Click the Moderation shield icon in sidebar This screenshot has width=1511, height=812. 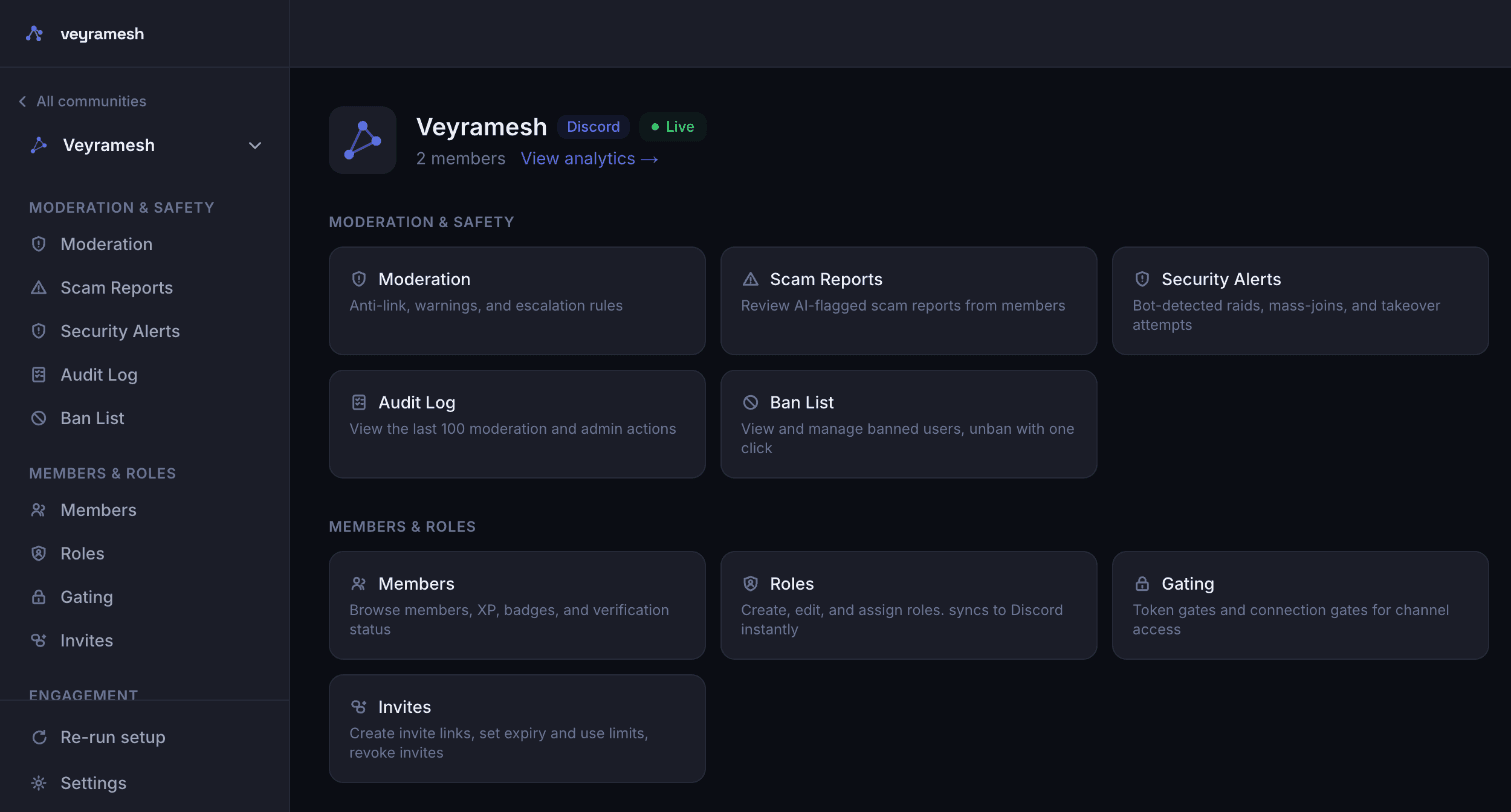(x=39, y=244)
